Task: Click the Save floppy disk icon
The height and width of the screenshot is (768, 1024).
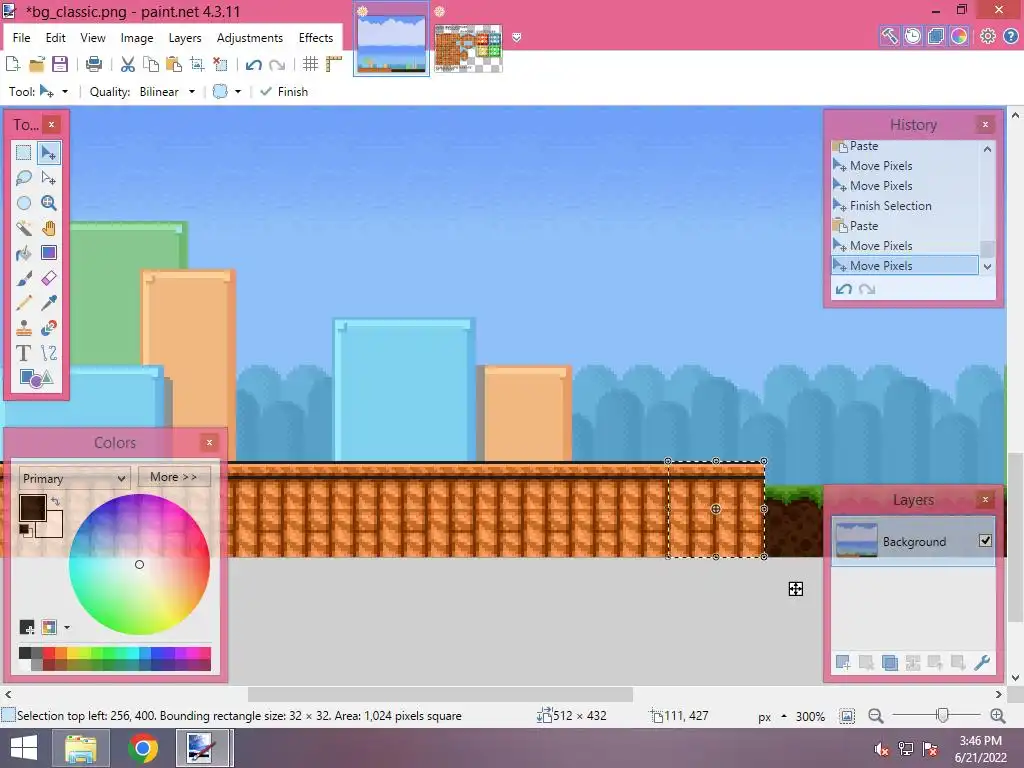Action: [60, 64]
